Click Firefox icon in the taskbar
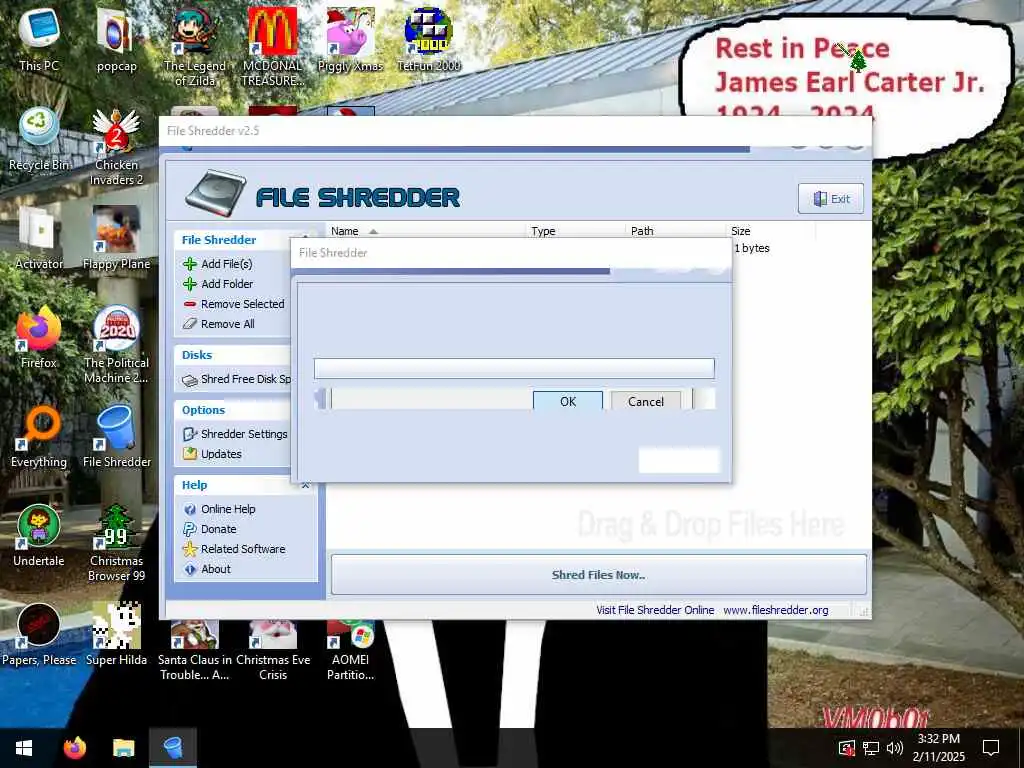 pyautogui.click(x=74, y=748)
